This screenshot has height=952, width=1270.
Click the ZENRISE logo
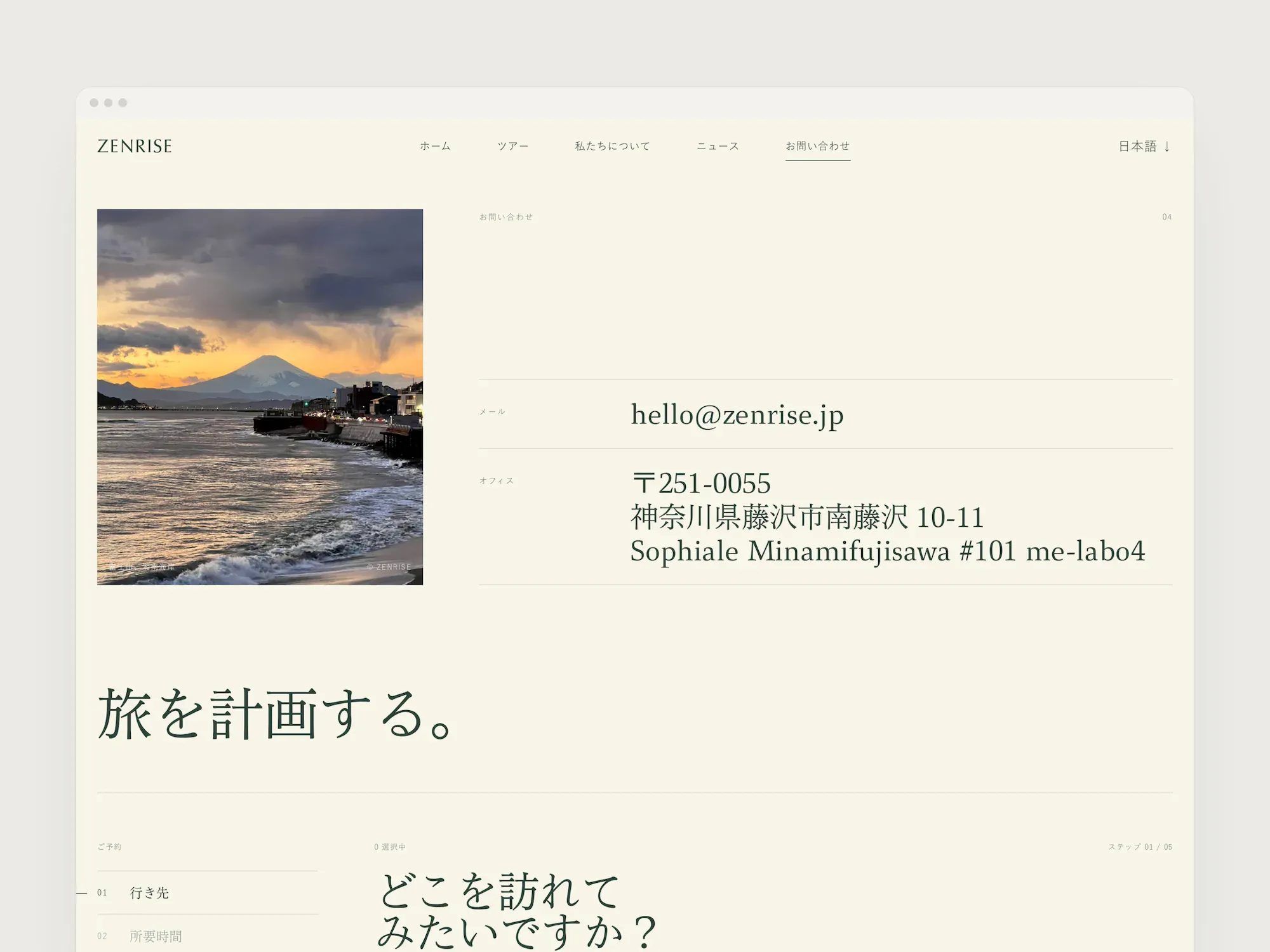coord(135,146)
